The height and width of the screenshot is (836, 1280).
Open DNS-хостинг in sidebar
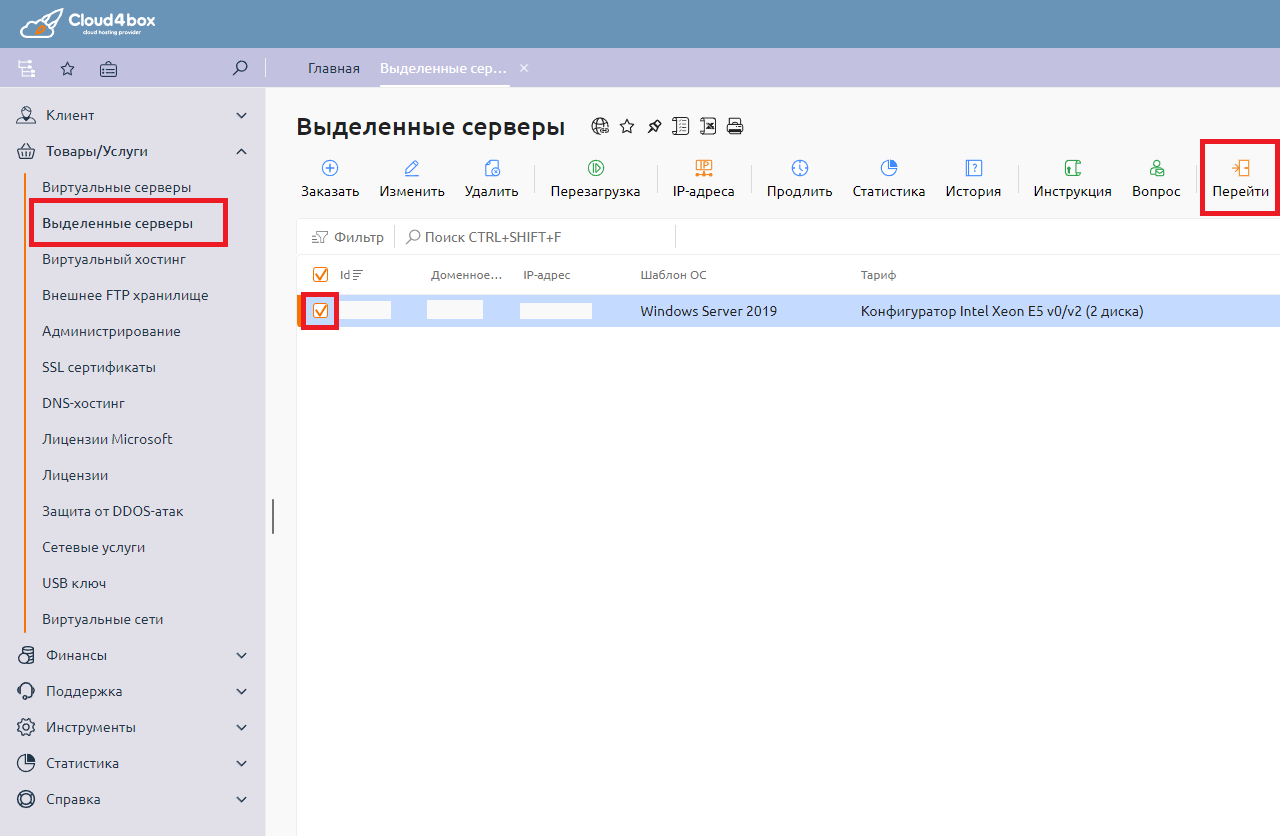click(x=83, y=403)
